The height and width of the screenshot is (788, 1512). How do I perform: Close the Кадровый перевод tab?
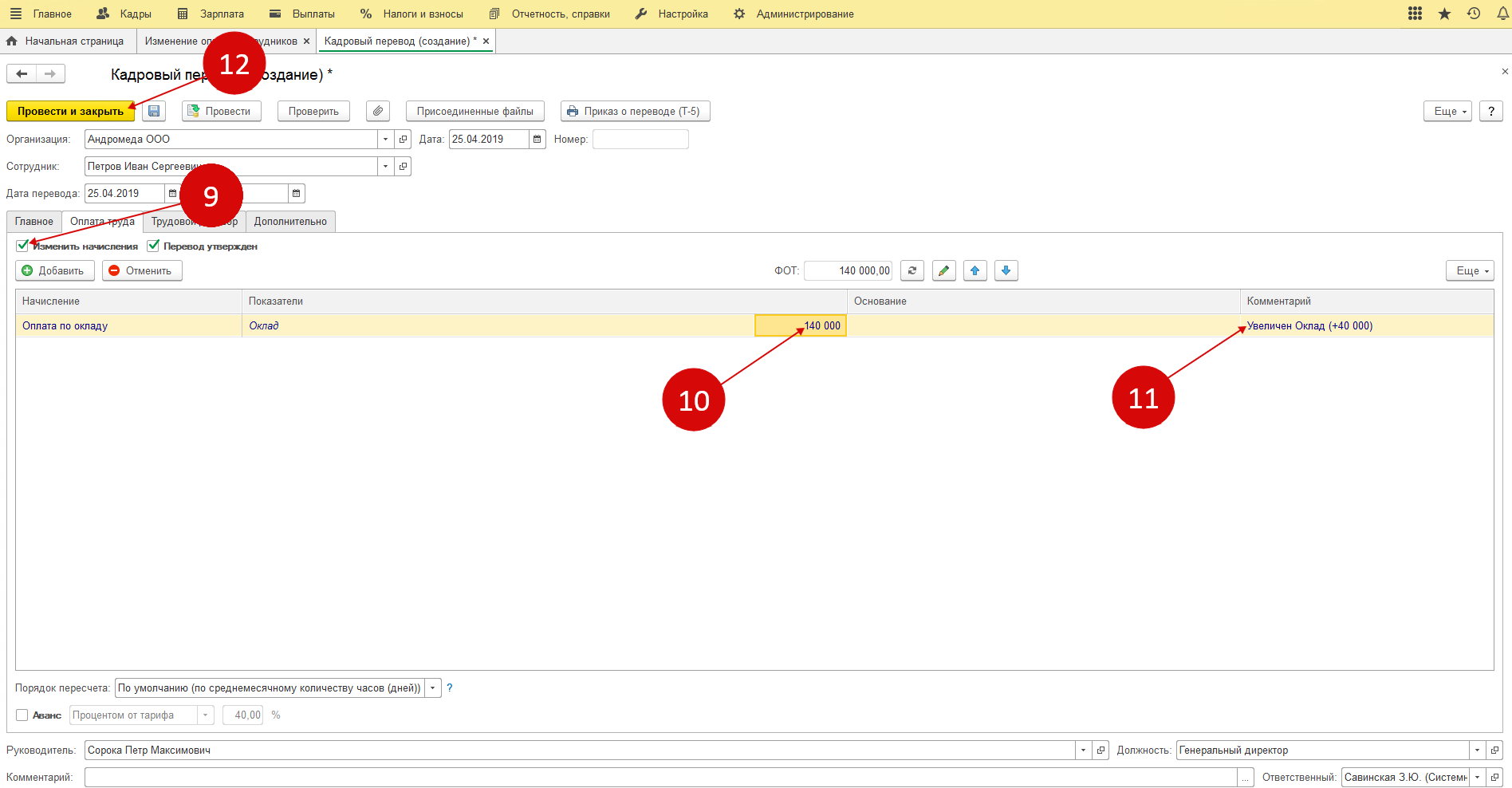pyautogui.click(x=486, y=41)
